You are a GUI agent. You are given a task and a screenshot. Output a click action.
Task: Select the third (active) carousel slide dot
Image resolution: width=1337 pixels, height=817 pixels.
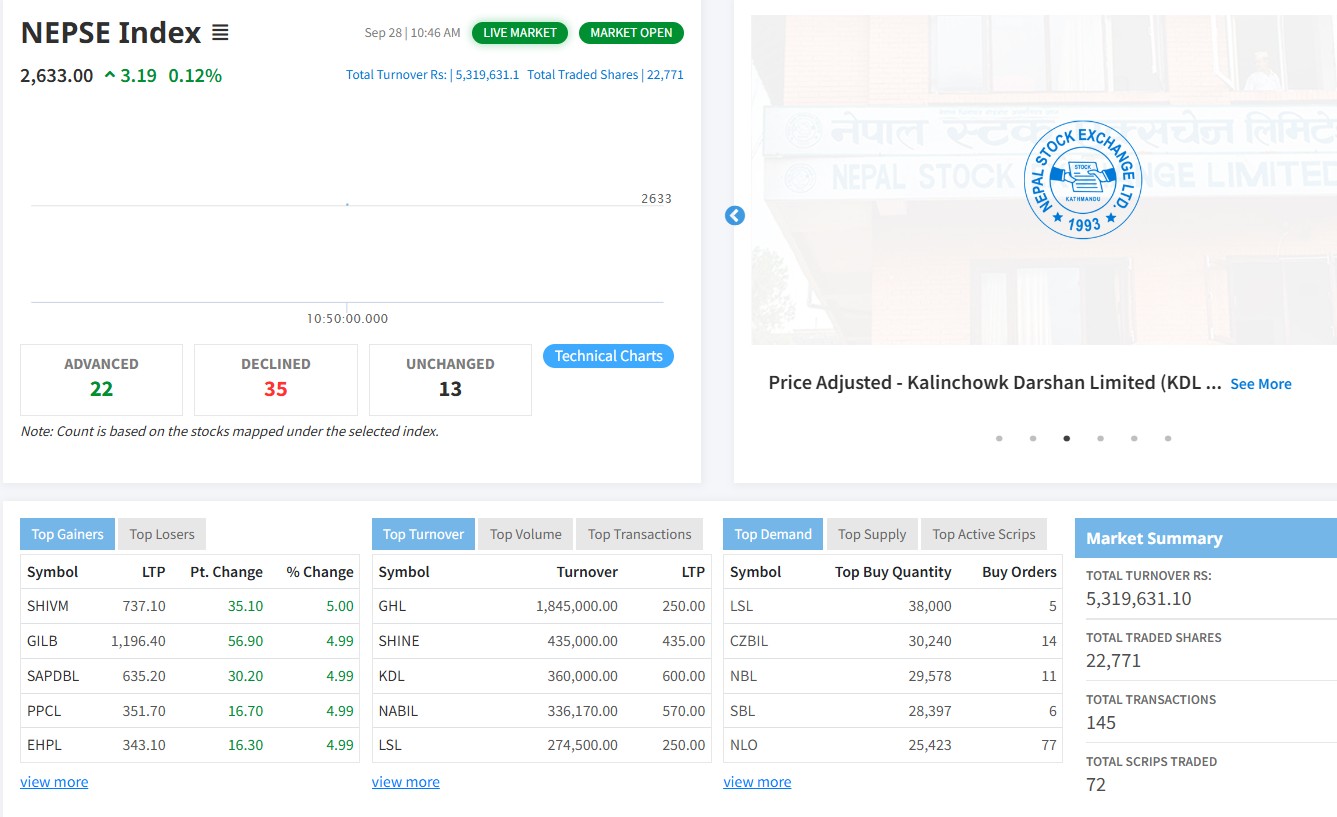(1067, 438)
